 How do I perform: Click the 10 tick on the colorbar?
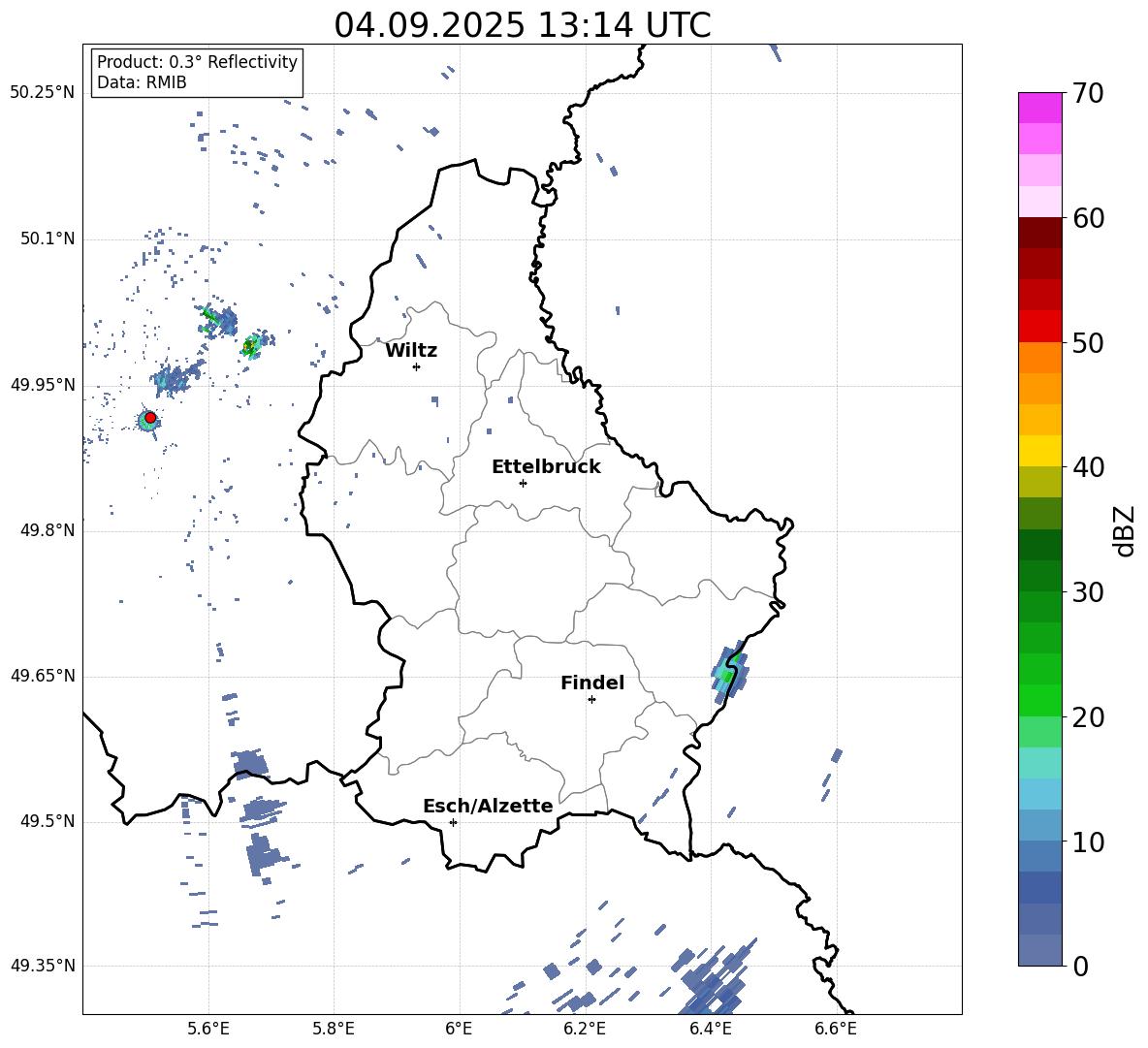click(1088, 842)
